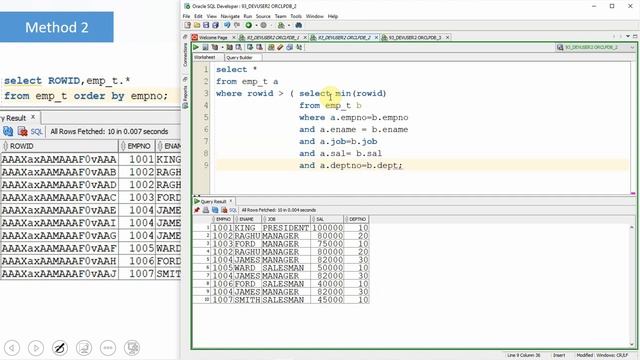The image size is (640, 360).
Task: Click the Save All icon in main toolbar
Action: point(216,25)
